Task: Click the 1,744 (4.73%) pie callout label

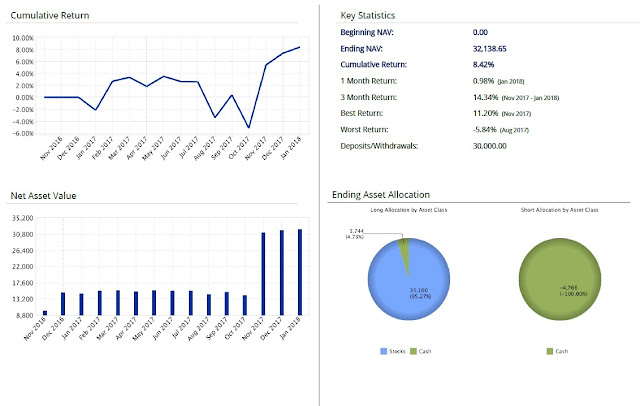Action: point(355,234)
